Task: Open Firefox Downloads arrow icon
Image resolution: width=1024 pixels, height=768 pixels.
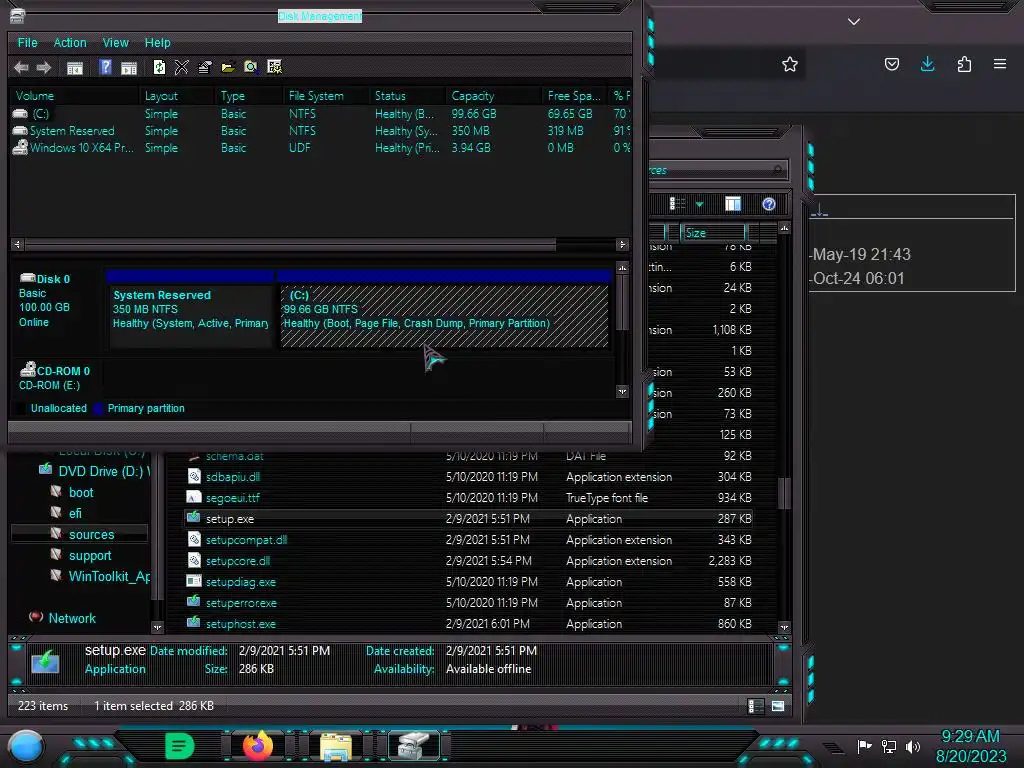Action: (927, 64)
